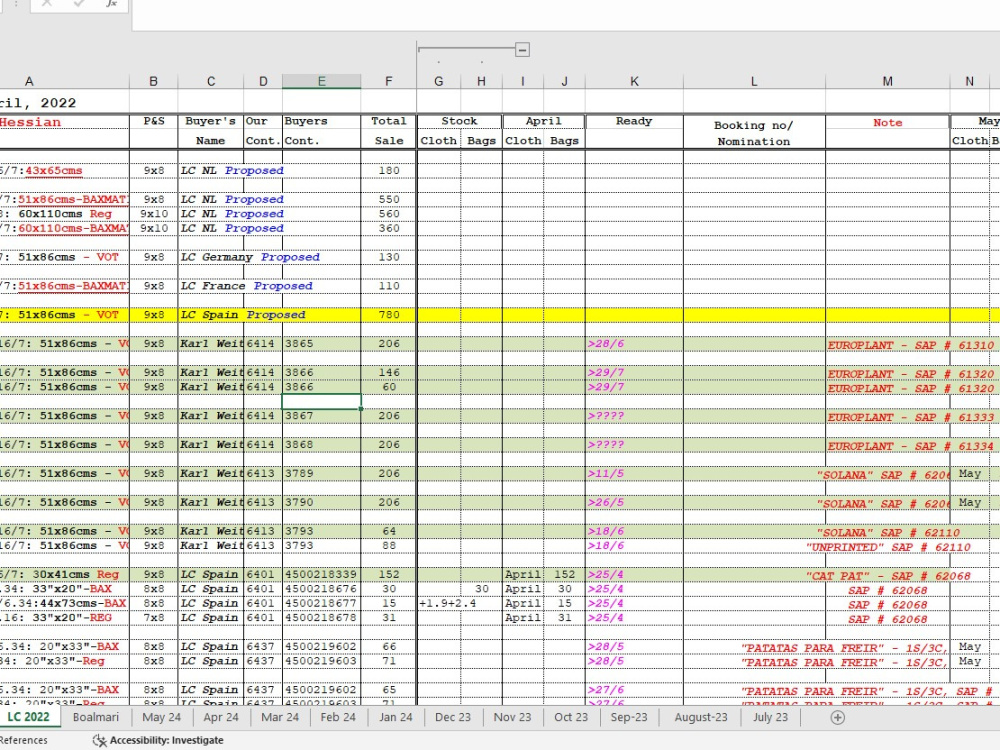The width and height of the screenshot is (1000, 750).
Task: Select our contract 6437 in 4500219603 row
Action: click(x=261, y=660)
